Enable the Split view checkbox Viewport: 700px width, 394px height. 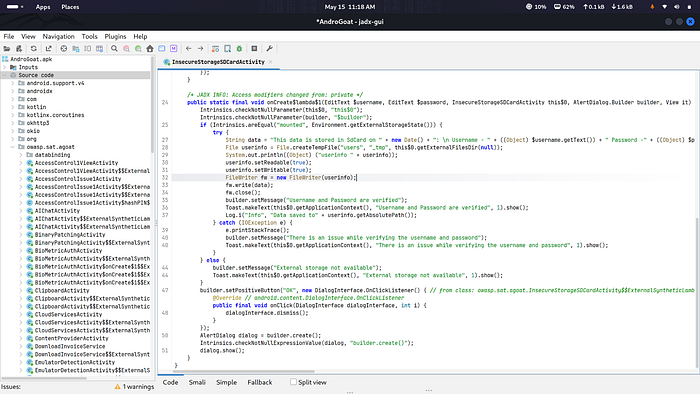(293, 382)
